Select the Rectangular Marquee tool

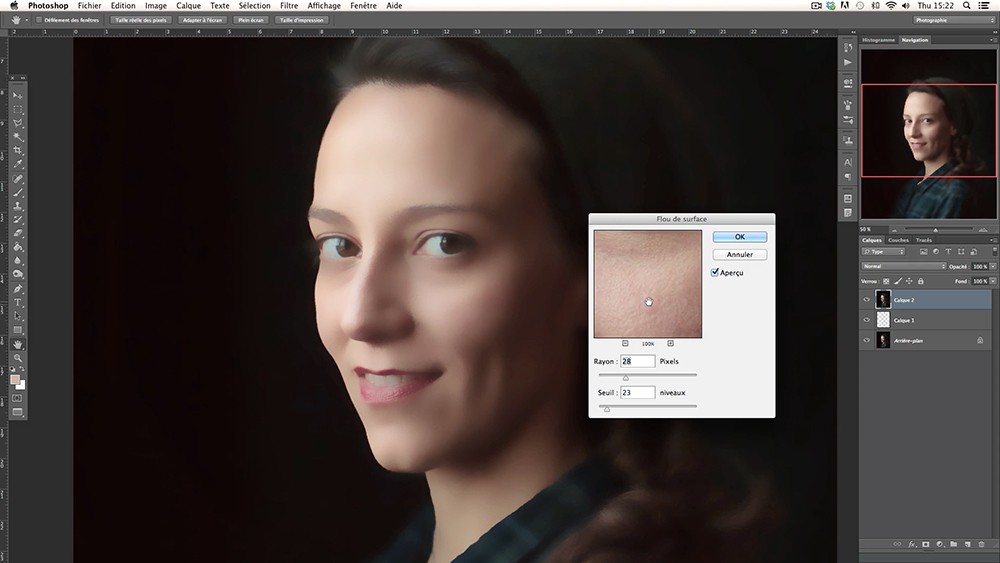18,110
